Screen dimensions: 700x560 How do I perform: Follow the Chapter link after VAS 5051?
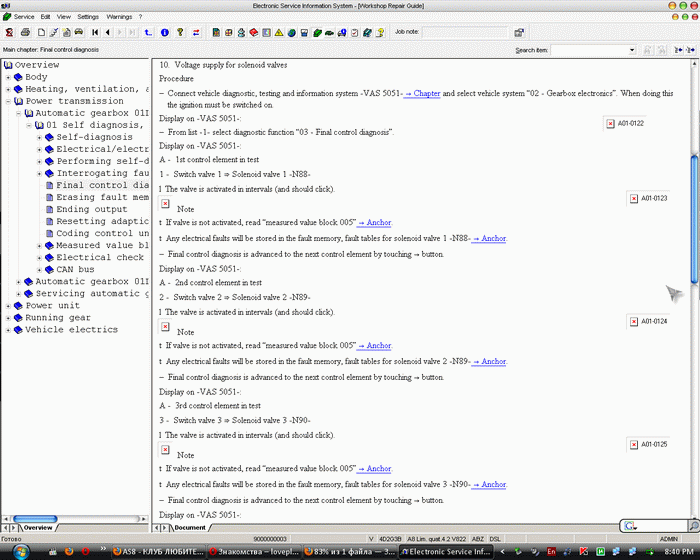(422, 93)
